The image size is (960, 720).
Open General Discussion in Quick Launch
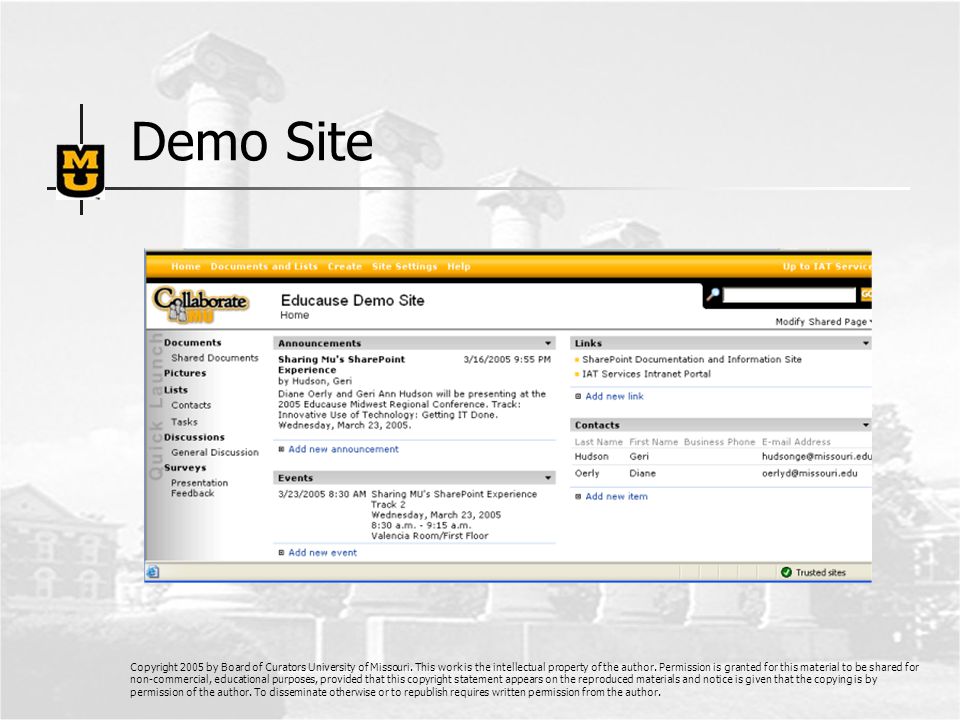215,452
